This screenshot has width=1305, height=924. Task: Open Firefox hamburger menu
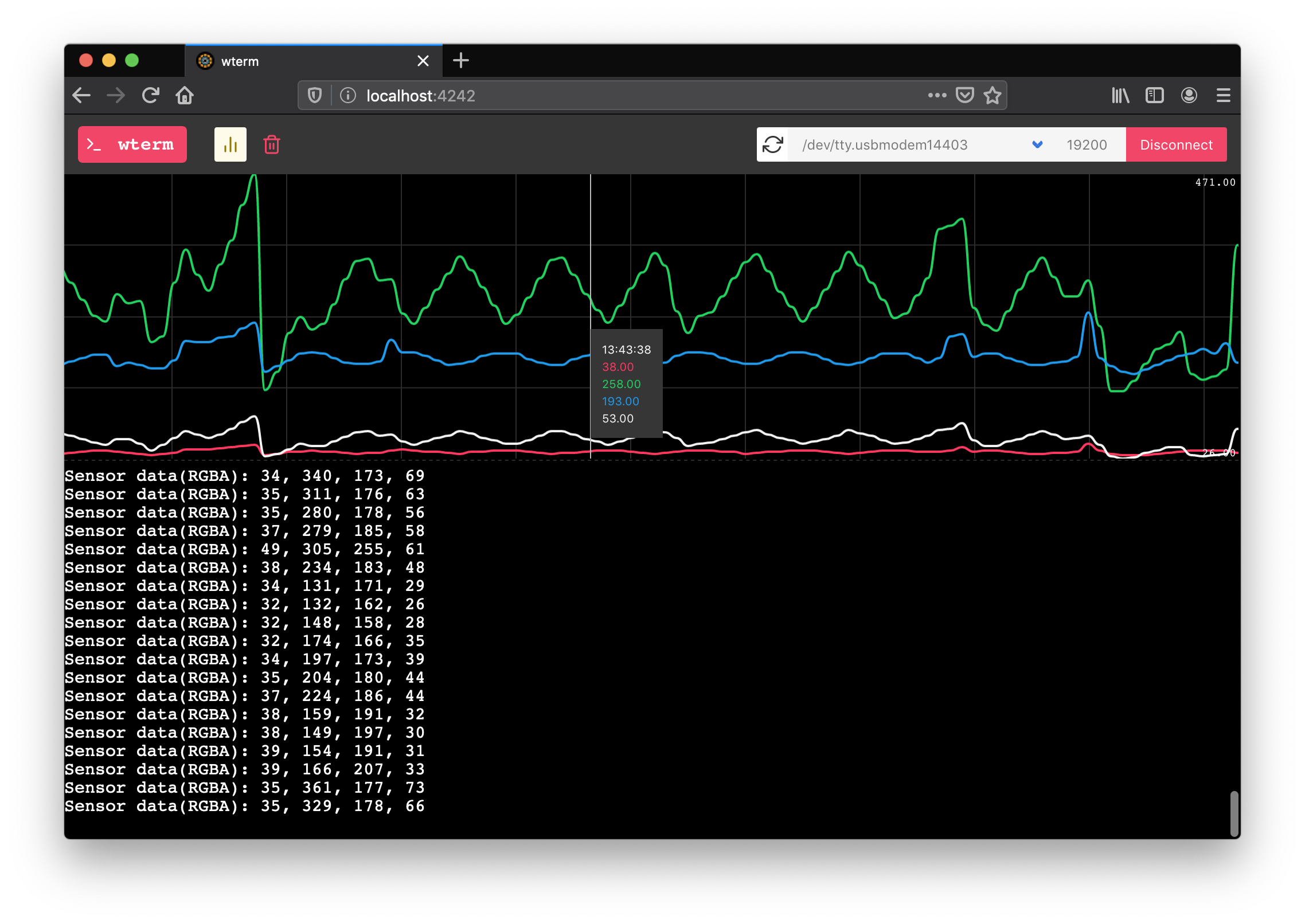[x=1223, y=95]
